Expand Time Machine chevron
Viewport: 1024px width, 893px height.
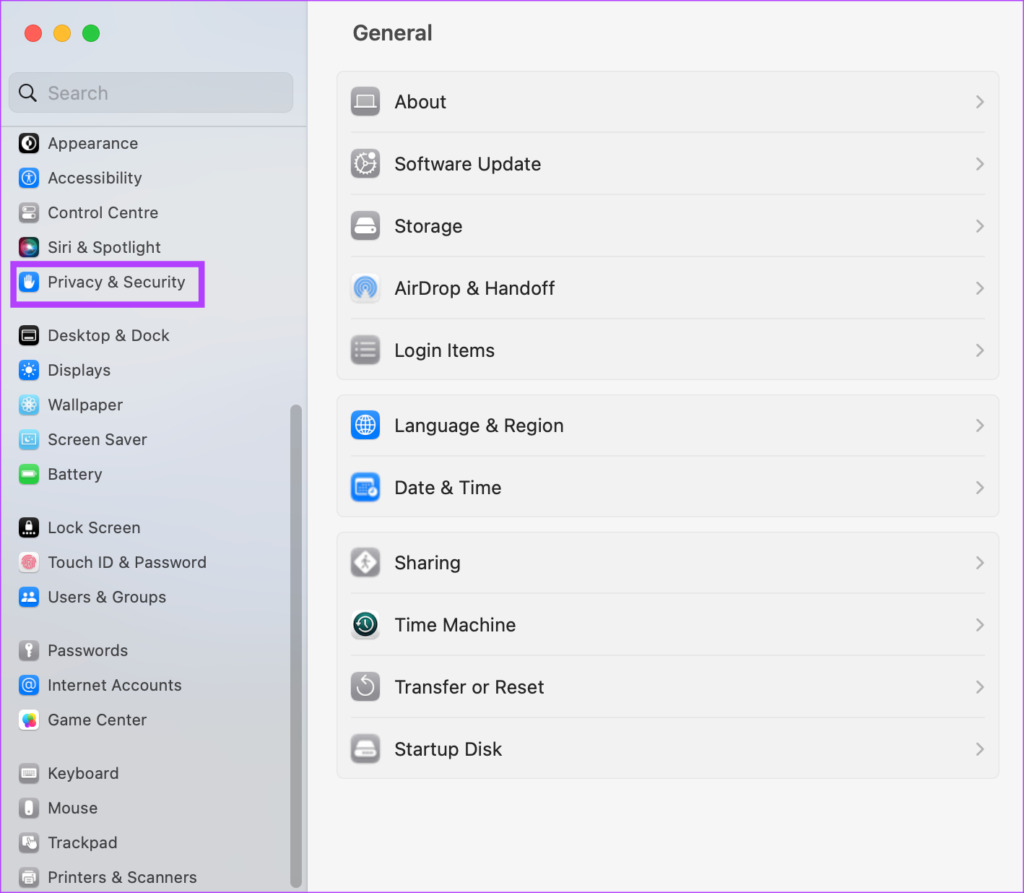(980, 625)
